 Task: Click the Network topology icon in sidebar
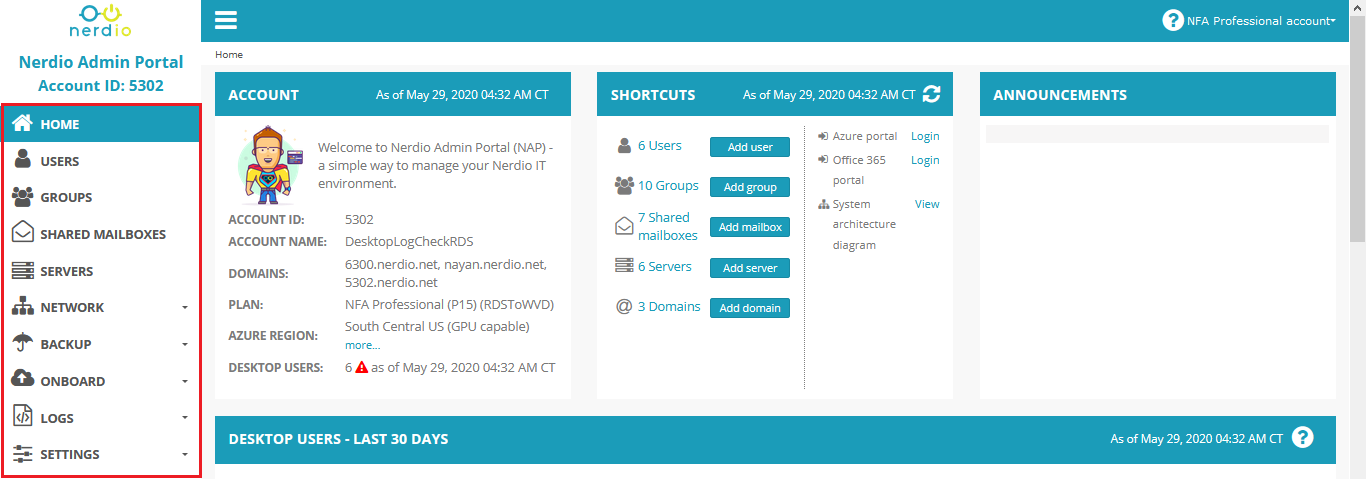(23, 307)
